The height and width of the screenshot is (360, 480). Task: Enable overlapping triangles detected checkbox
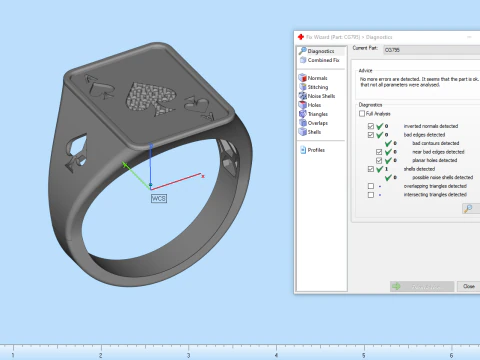(x=371, y=186)
